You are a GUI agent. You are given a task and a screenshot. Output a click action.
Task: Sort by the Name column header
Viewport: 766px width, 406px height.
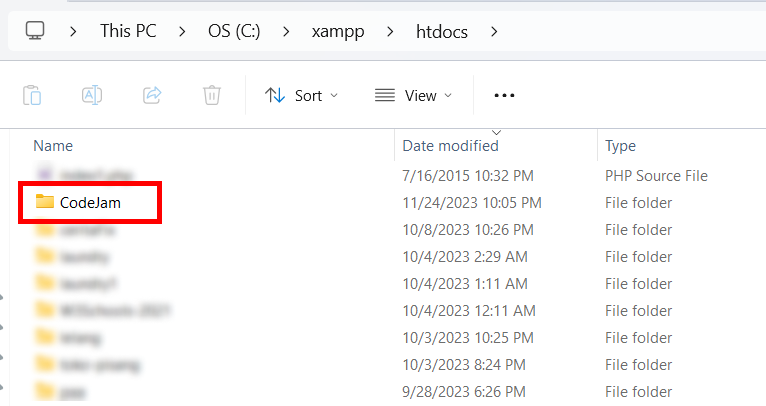[x=53, y=146]
